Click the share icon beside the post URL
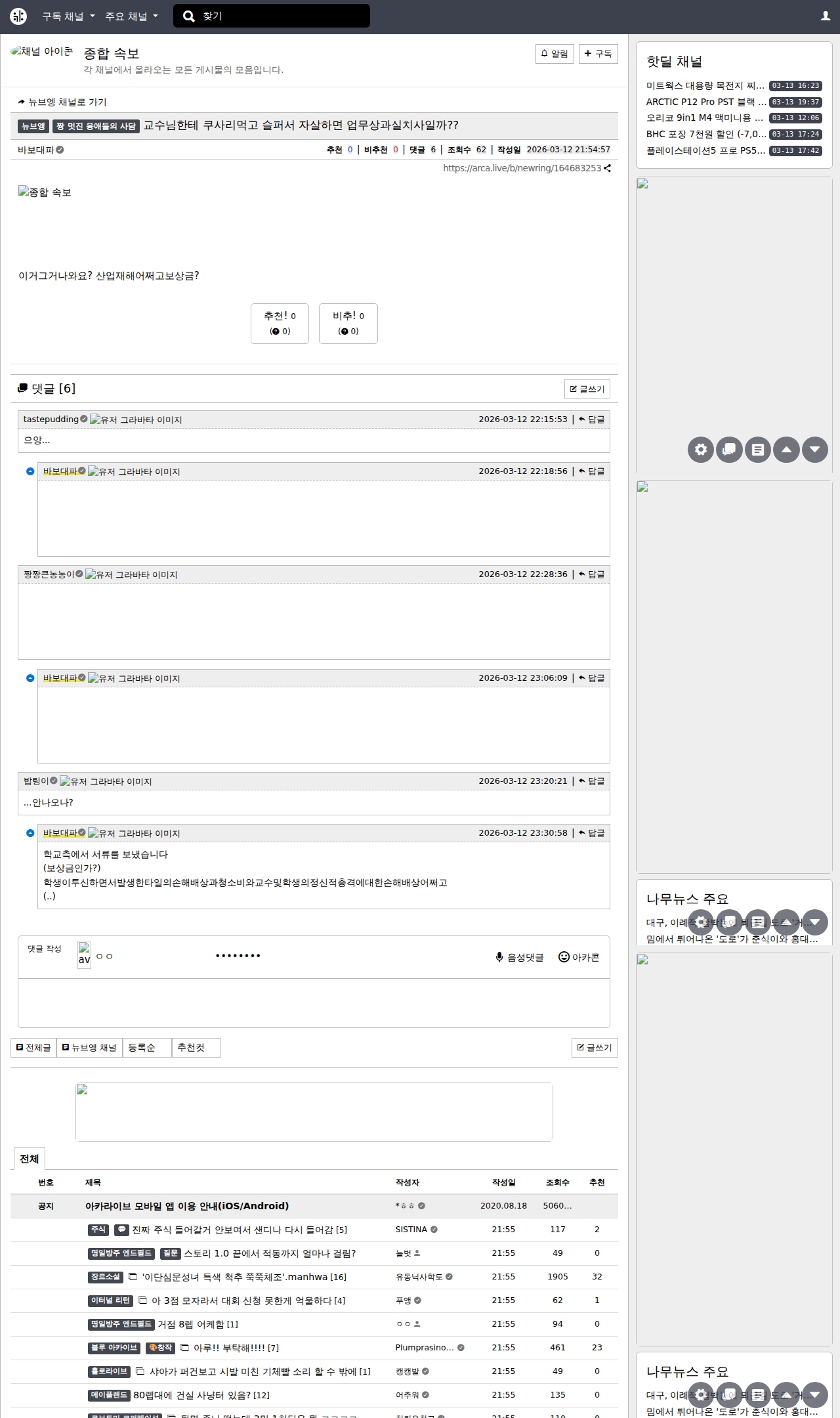 (x=608, y=168)
